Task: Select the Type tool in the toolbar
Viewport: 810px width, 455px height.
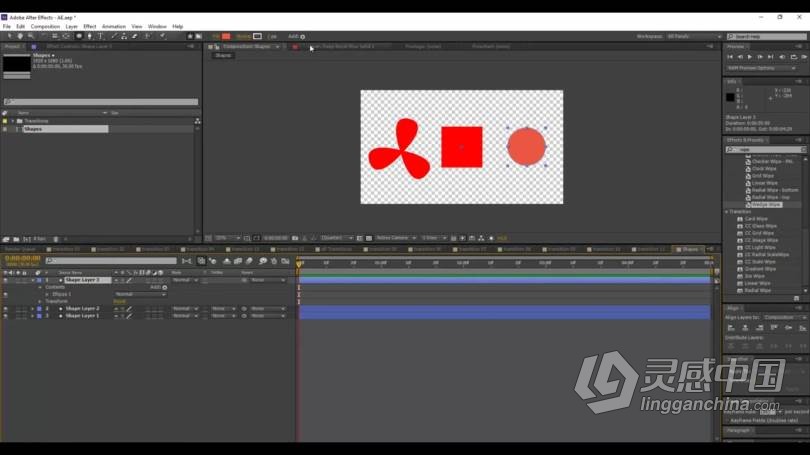Action: tap(101, 36)
